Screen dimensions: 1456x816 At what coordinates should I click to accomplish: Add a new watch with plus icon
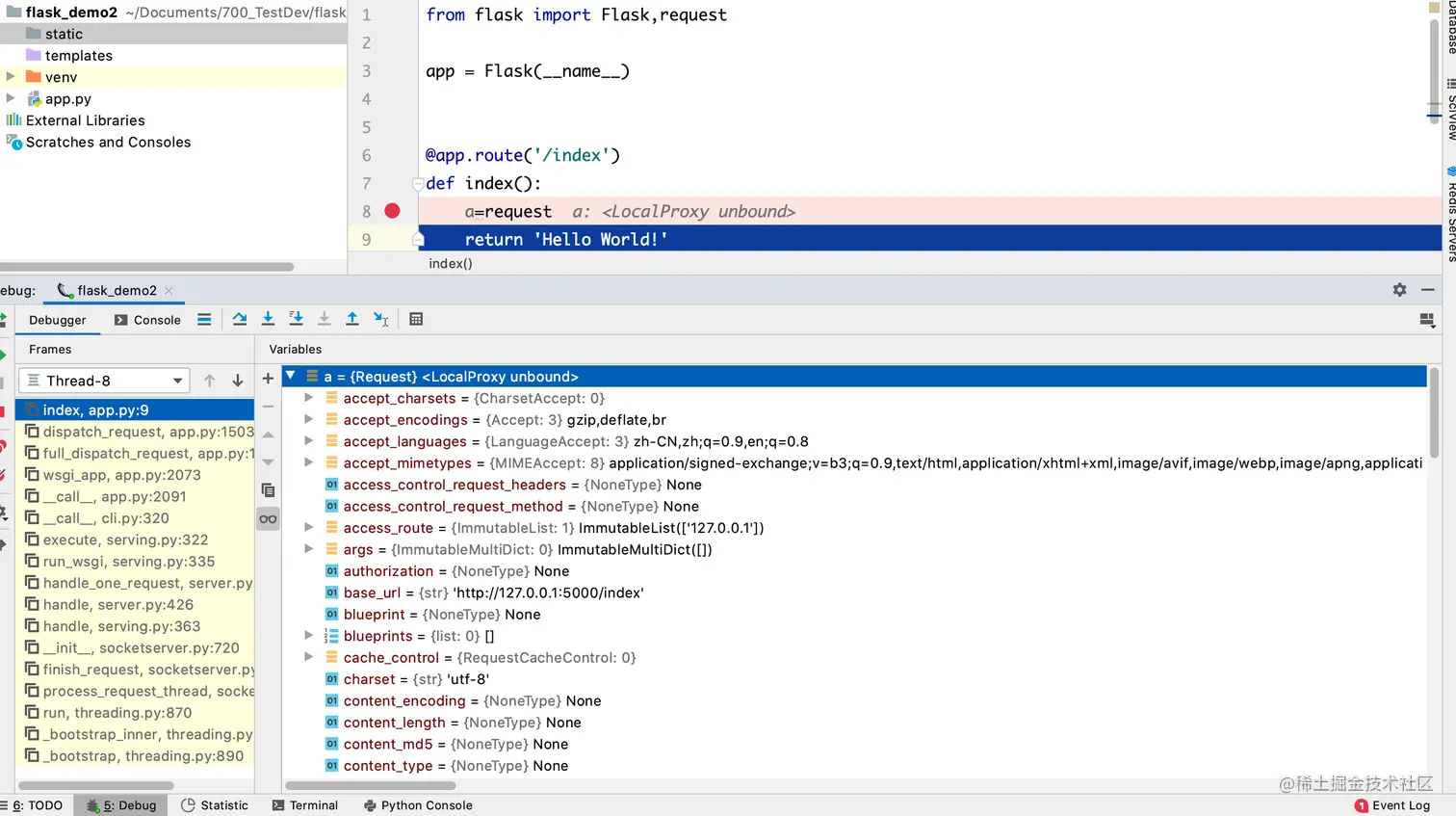click(x=268, y=379)
